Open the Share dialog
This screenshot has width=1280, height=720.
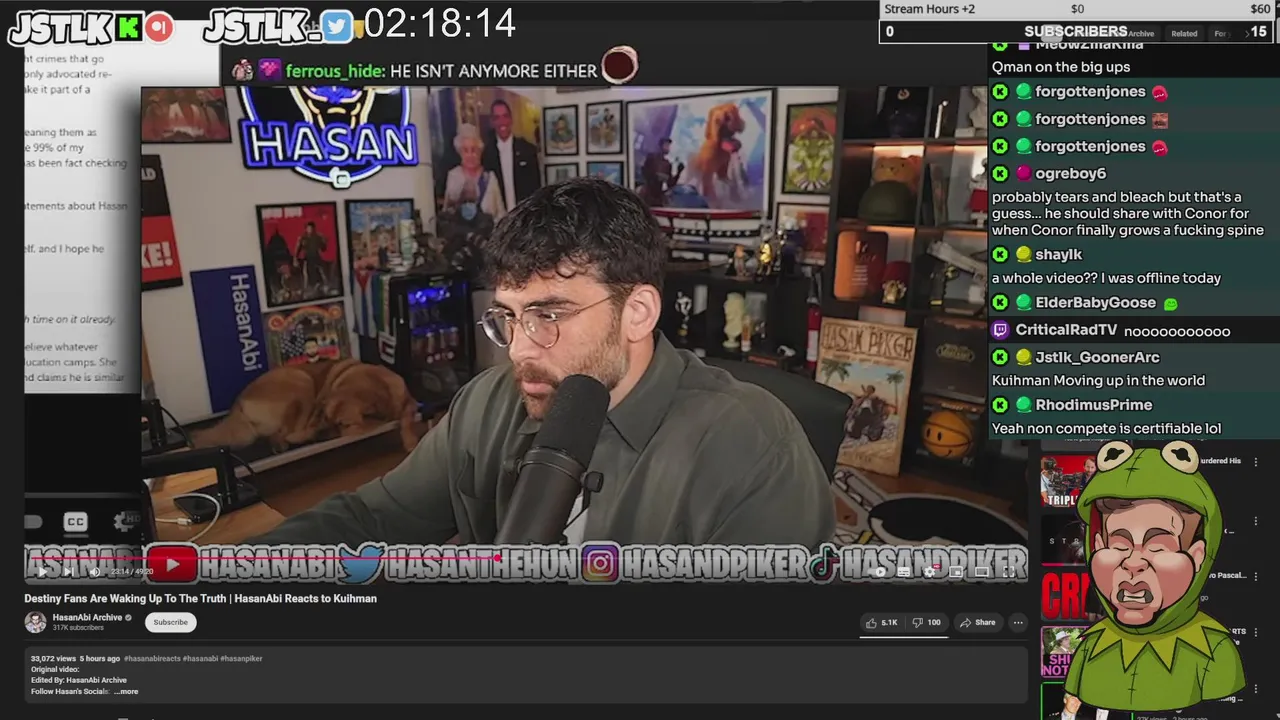click(x=978, y=622)
